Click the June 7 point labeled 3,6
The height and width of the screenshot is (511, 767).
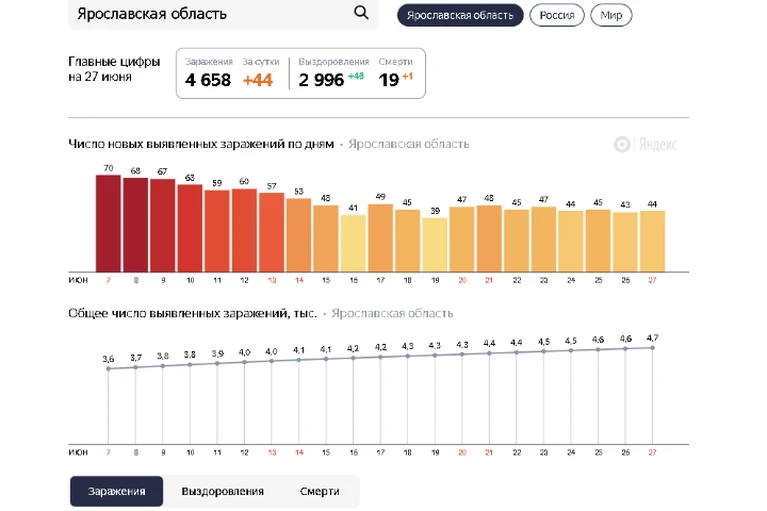click(108, 369)
